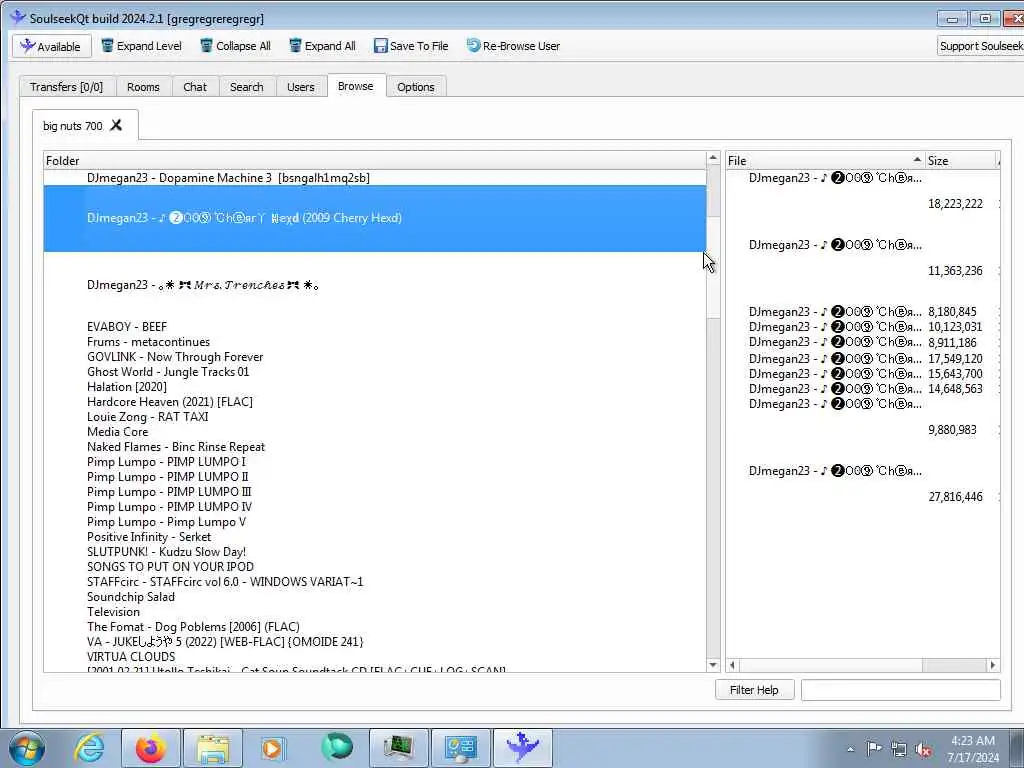Select the file sized 17,549,120
The height and width of the screenshot is (768, 1024).
point(862,359)
